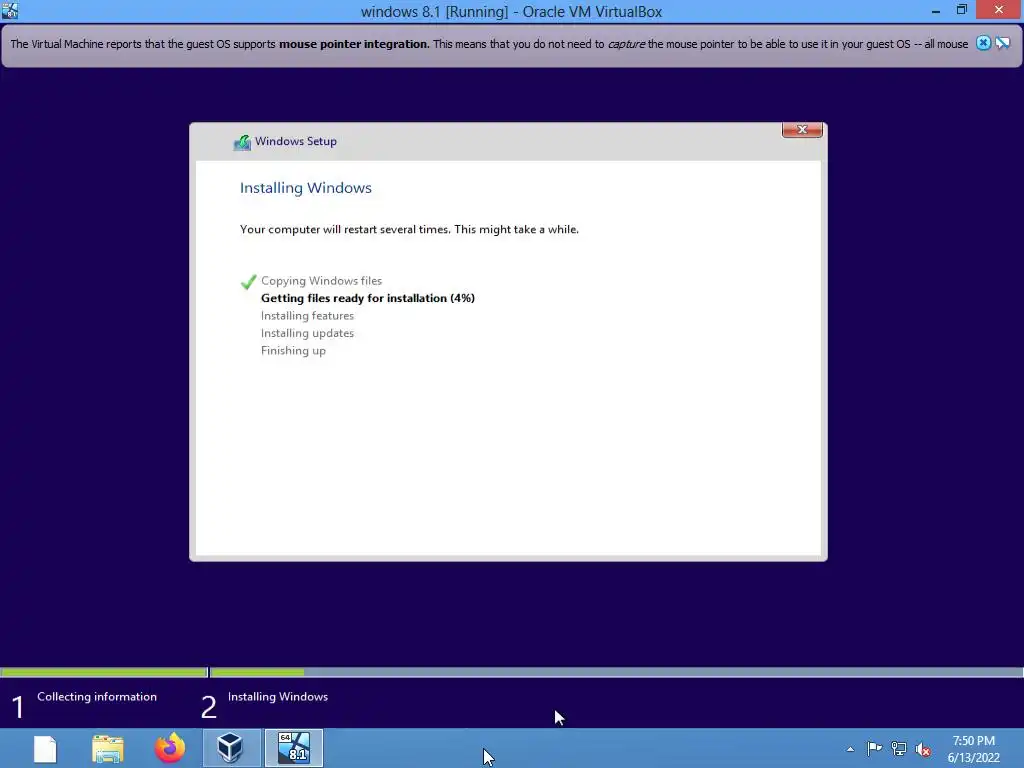Click the Installing Windows progress bar segment
The height and width of the screenshot is (768, 1024).
coord(616,672)
